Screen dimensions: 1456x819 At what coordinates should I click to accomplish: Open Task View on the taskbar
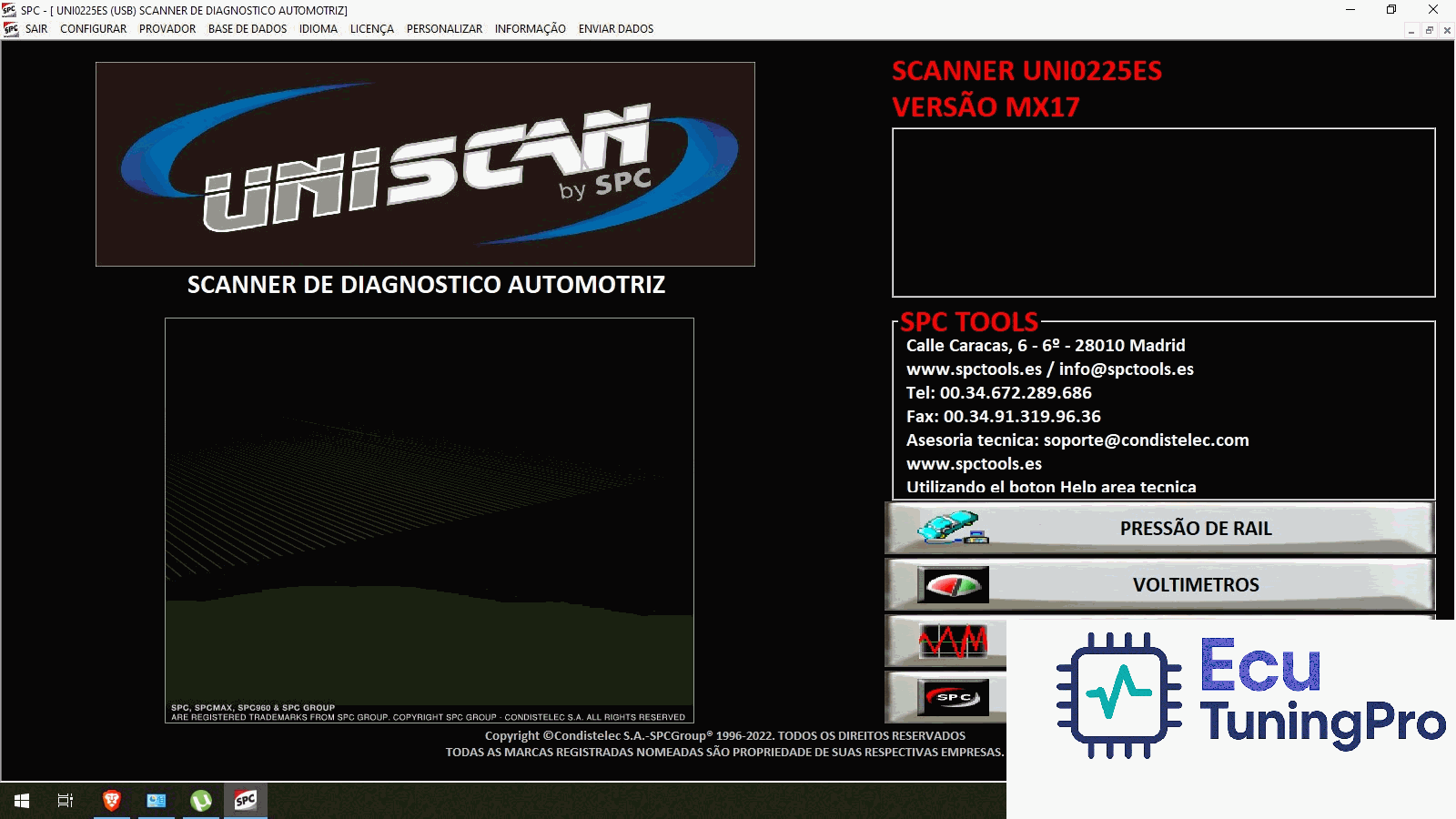pyautogui.click(x=66, y=801)
